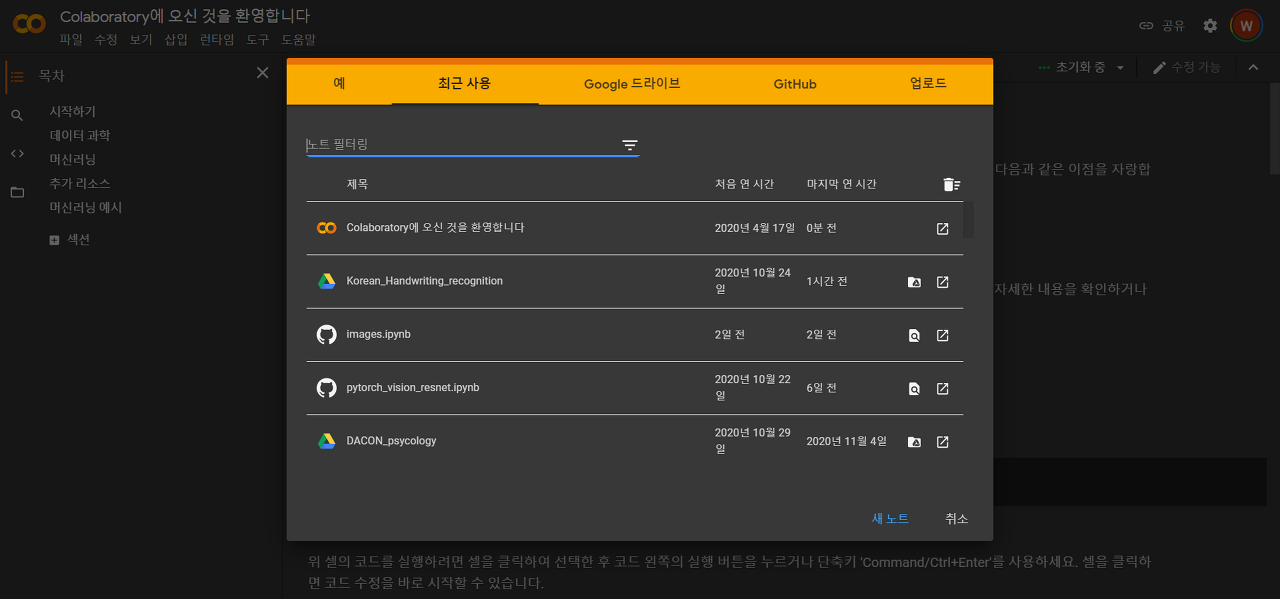
Task: Sort by 처음 연 시간 column header
Action: click(x=744, y=184)
